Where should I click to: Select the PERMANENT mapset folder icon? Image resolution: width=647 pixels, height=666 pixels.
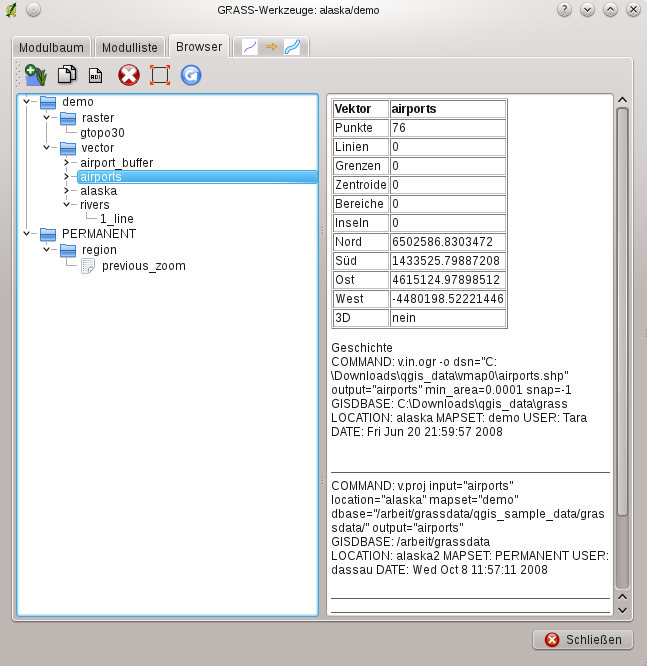coord(48,234)
